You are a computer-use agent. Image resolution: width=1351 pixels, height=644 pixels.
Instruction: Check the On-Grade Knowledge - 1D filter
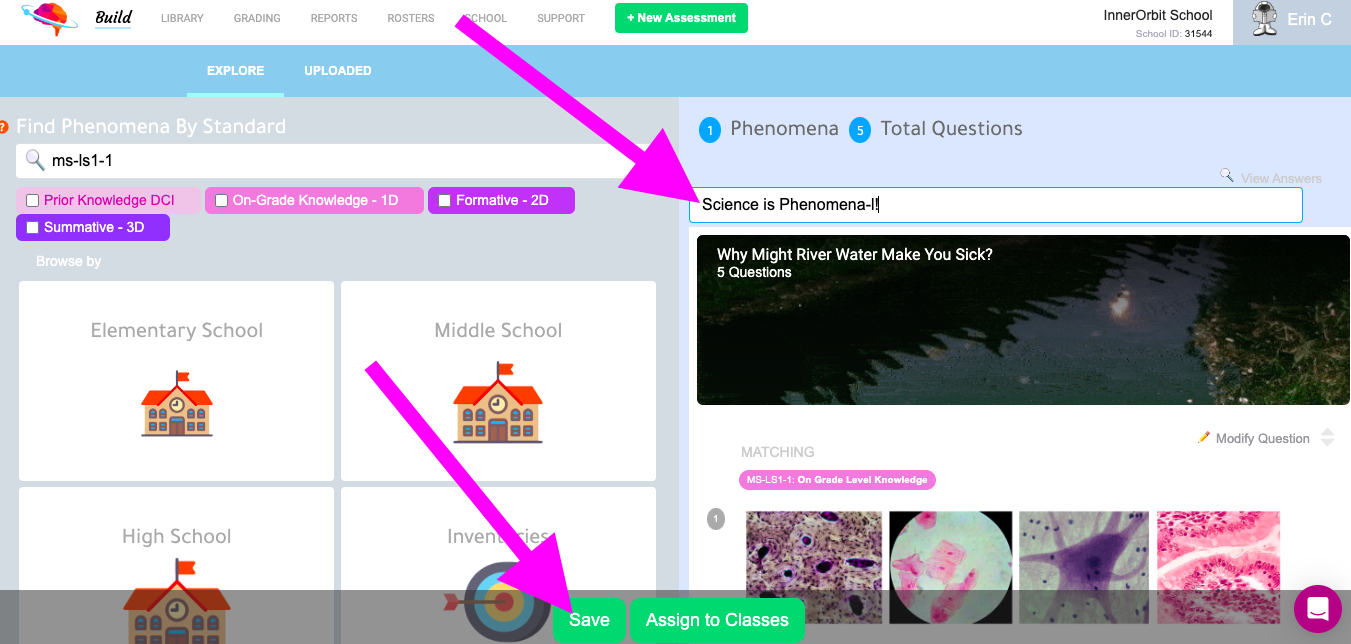click(222, 200)
